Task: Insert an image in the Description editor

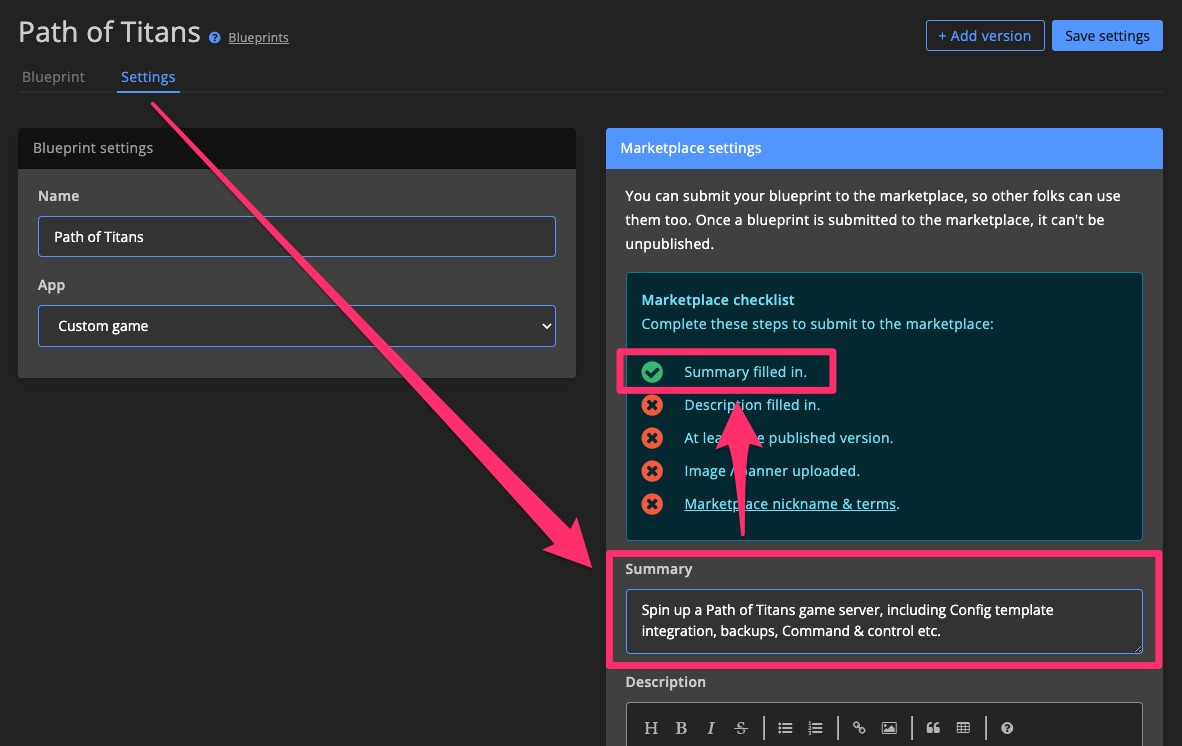Action: click(889, 728)
